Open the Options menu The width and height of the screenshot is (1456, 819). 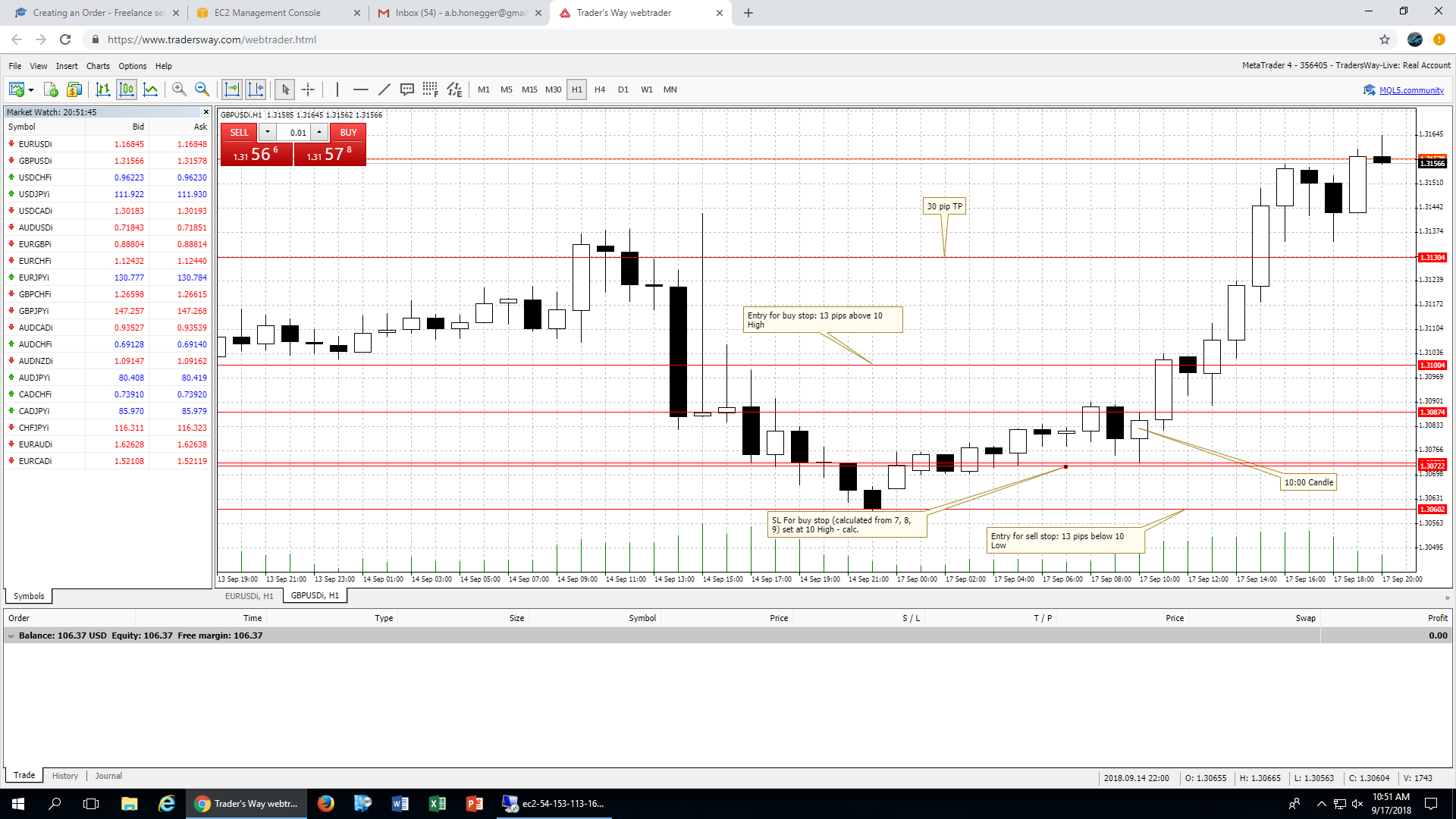pos(133,66)
